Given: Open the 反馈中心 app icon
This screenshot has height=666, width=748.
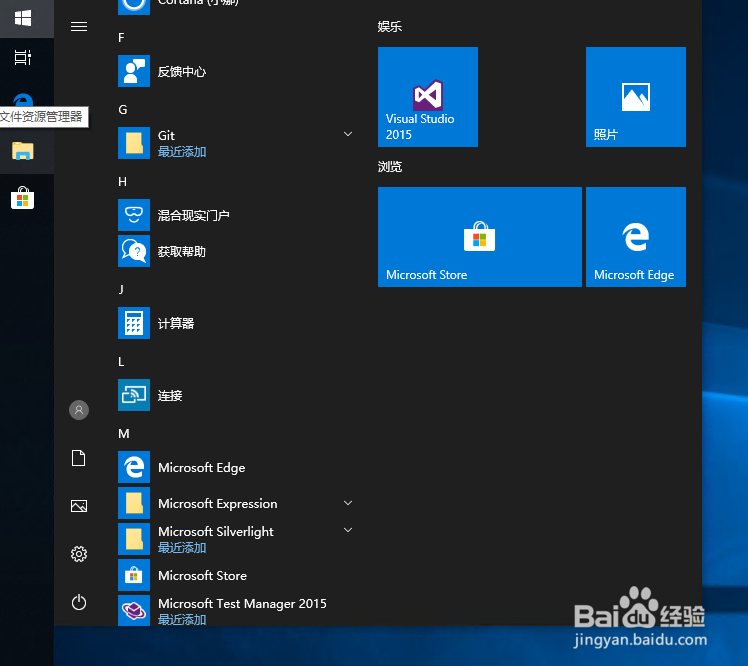Looking at the screenshot, I should (134, 71).
